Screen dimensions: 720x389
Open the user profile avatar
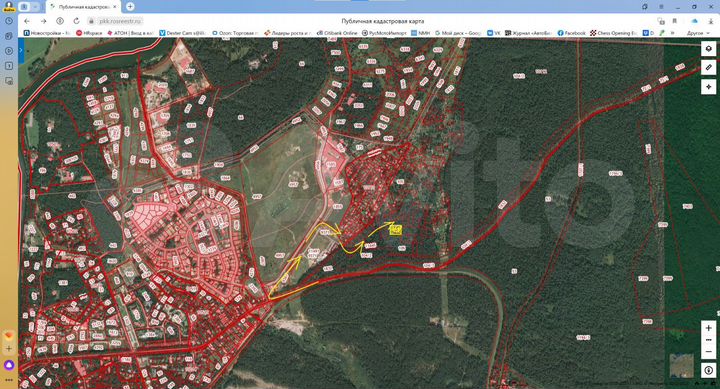[8, 6]
